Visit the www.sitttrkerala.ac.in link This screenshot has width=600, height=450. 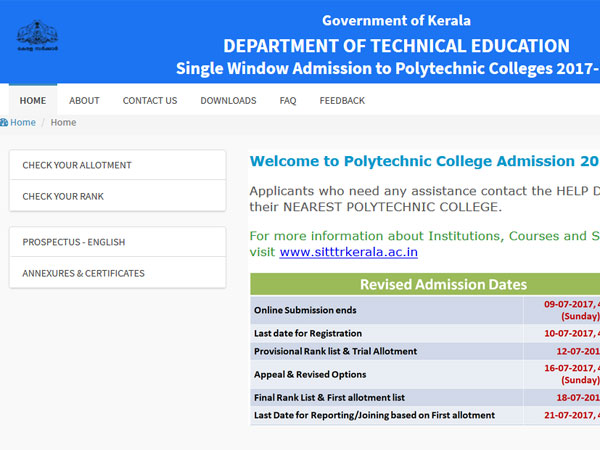(x=348, y=252)
